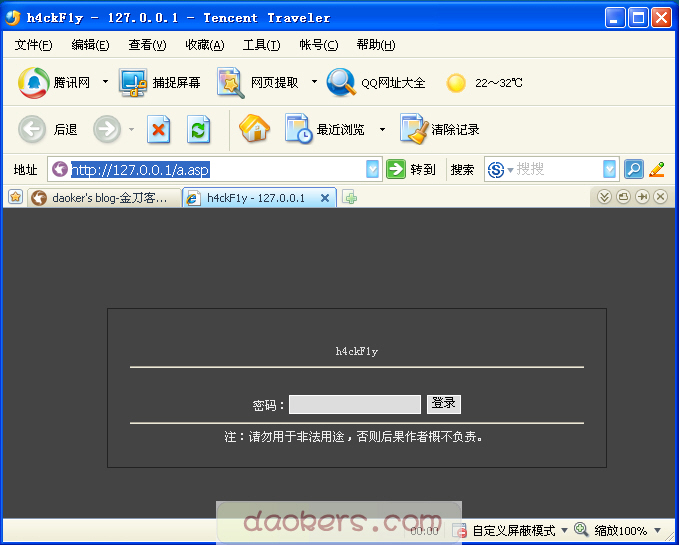Screen dimensions: 679x545
Task: Open the 帮助(H) menu
Action: tap(375, 45)
